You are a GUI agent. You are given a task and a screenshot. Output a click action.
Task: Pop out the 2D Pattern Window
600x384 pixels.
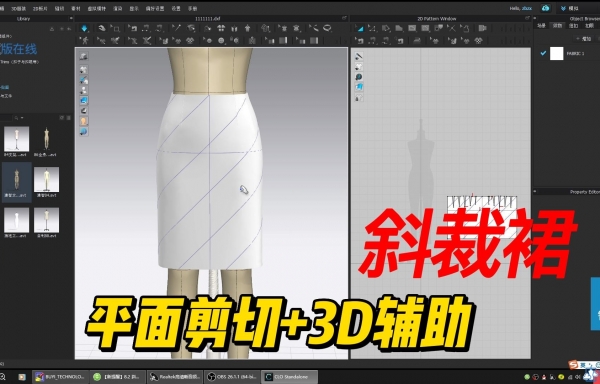[x=527, y=18]
